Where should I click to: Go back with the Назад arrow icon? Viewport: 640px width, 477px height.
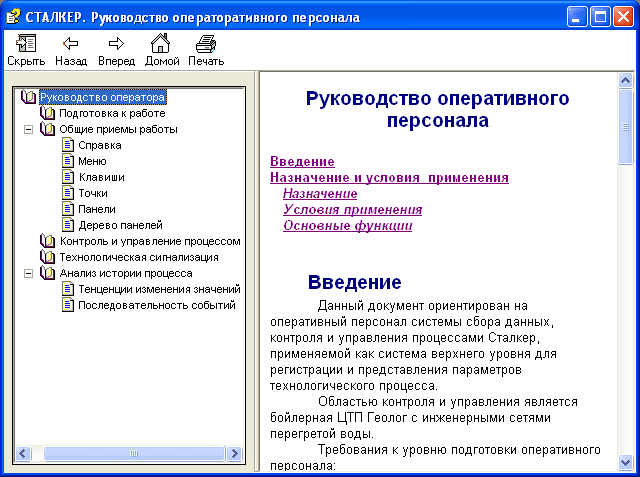coord(71,43)
